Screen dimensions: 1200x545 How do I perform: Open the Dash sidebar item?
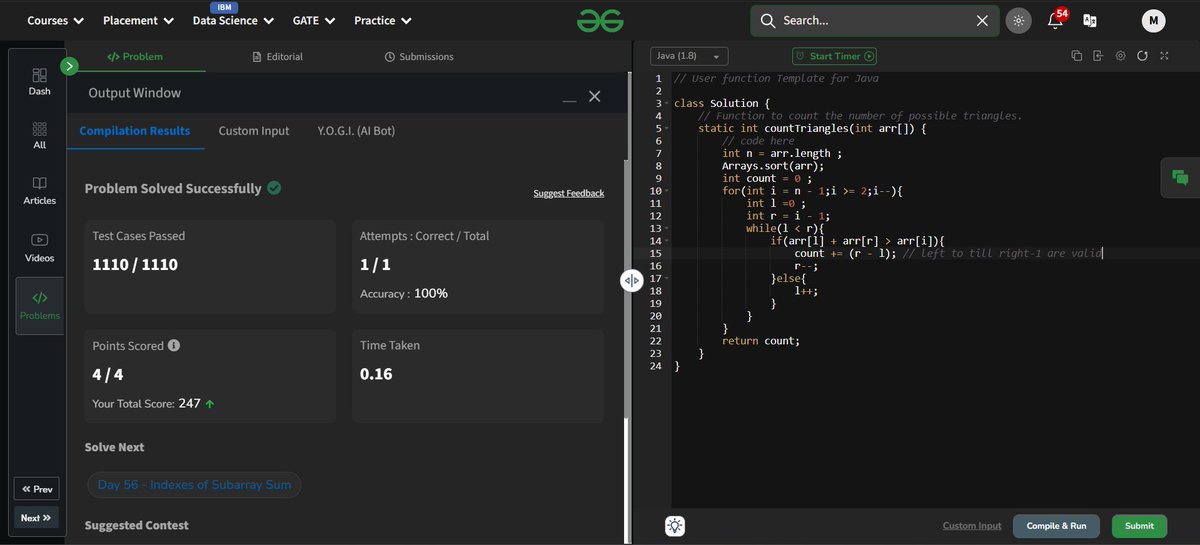coord(39,81)
